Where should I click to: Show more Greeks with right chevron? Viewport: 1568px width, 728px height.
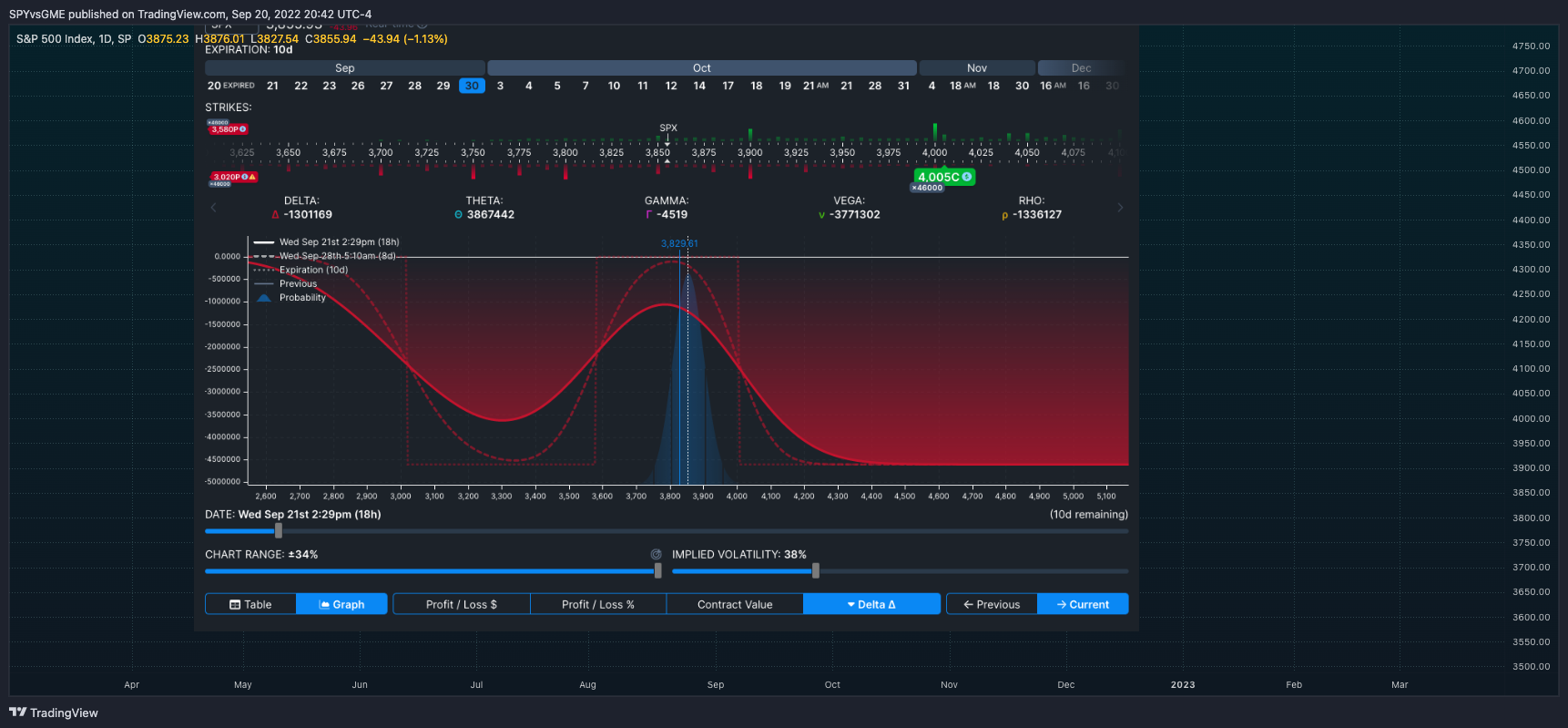(x=1120, y=208)
